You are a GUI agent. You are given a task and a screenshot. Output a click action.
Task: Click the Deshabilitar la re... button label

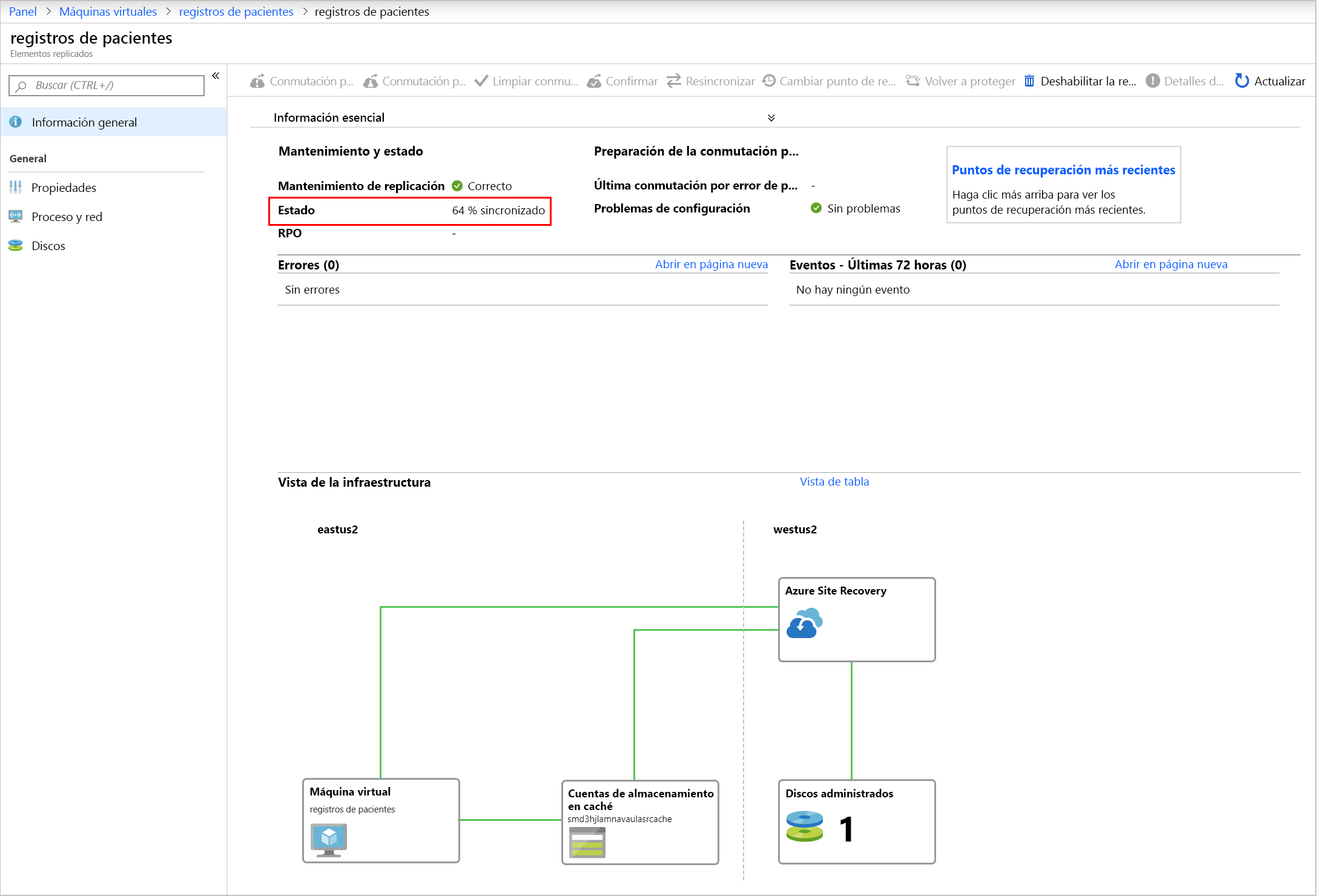[x=1088, y=81]
